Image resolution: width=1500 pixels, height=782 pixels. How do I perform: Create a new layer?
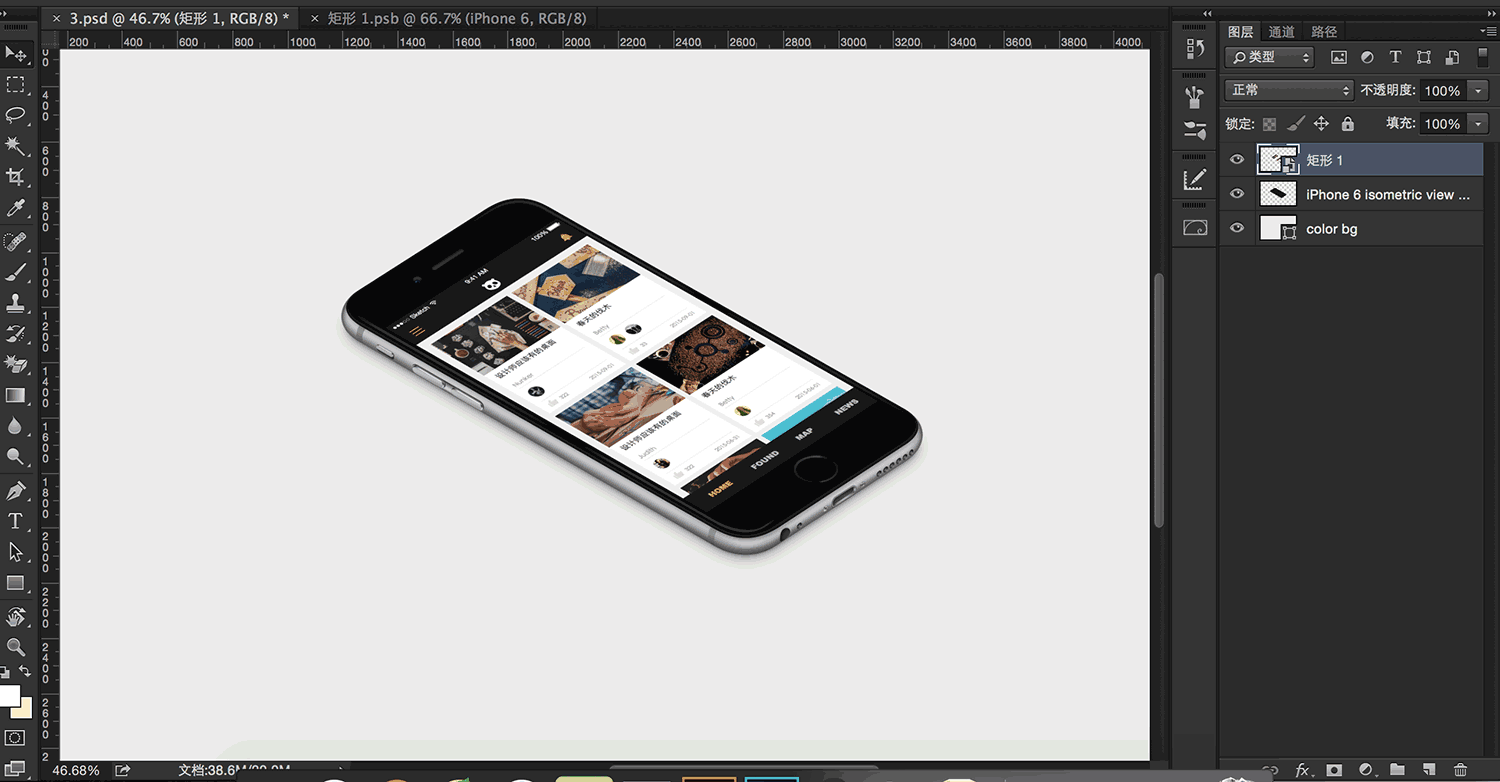click(x=1429, y=770)
